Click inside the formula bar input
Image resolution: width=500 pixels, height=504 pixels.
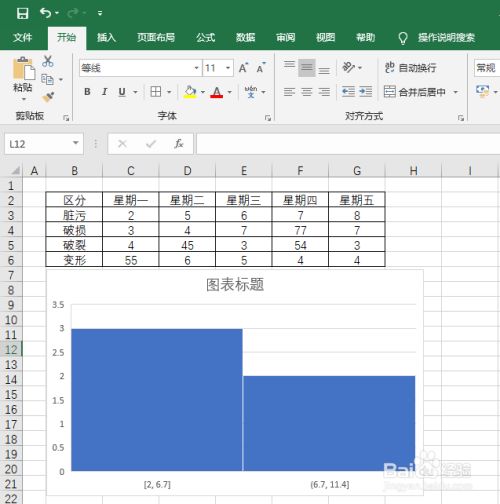[348, 144]
